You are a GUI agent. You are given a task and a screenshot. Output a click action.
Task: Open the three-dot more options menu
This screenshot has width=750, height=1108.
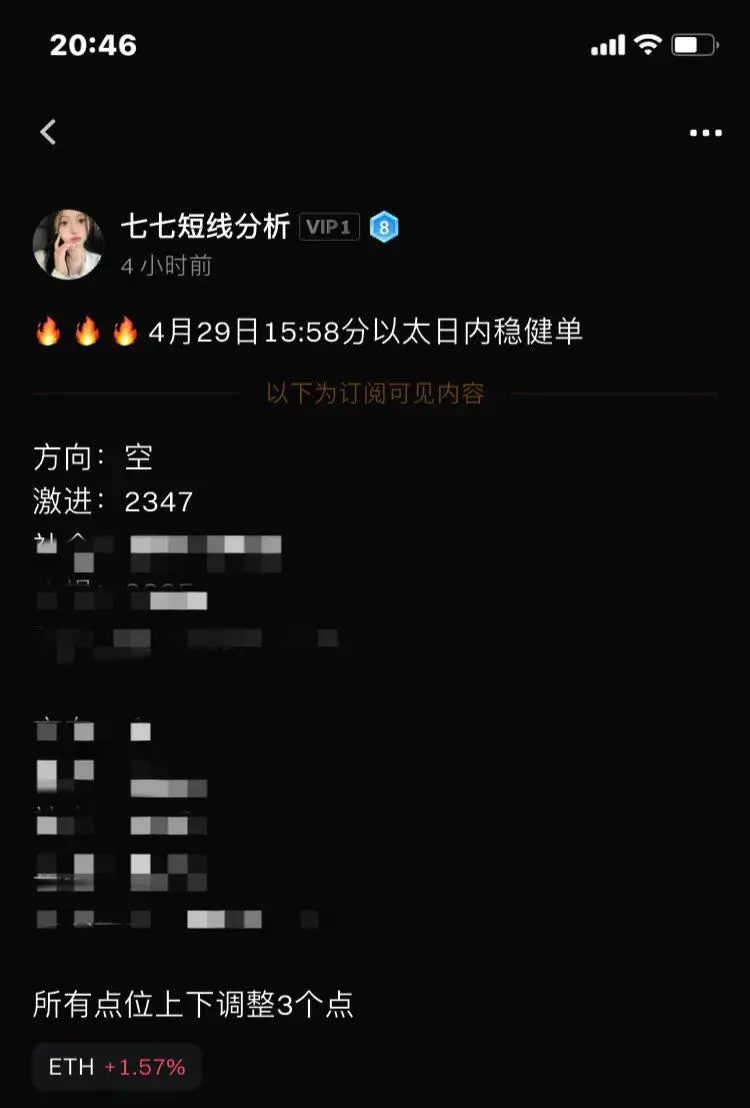click(705, 133)
